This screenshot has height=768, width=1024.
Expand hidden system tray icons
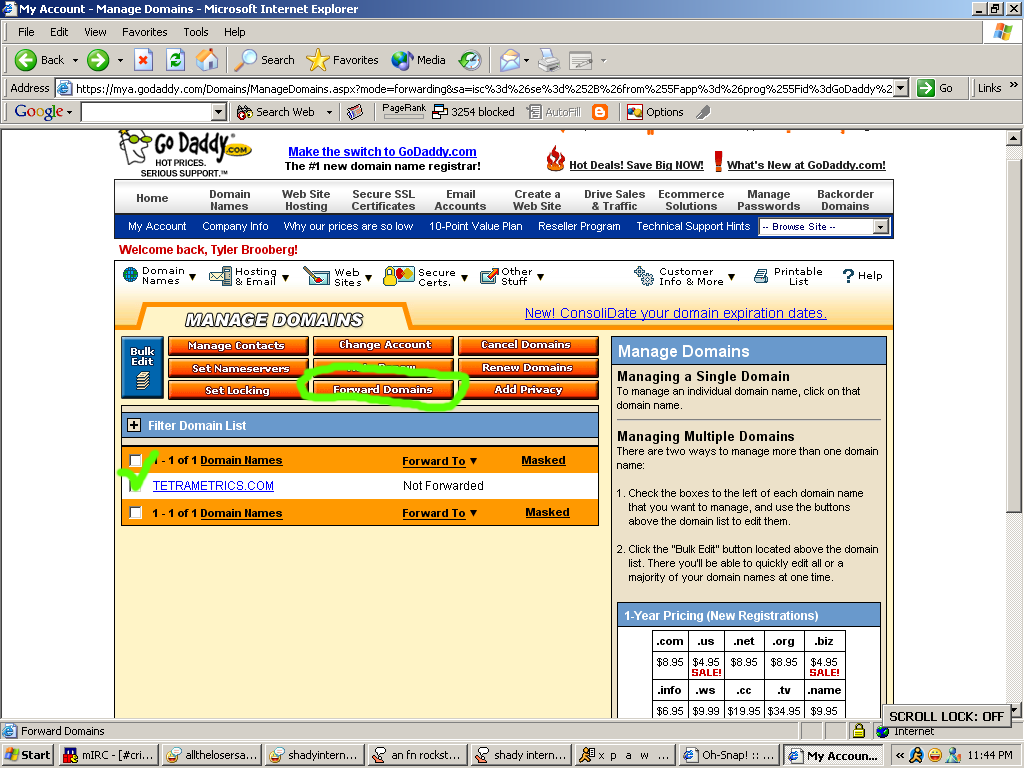click(x=899, y=756)
